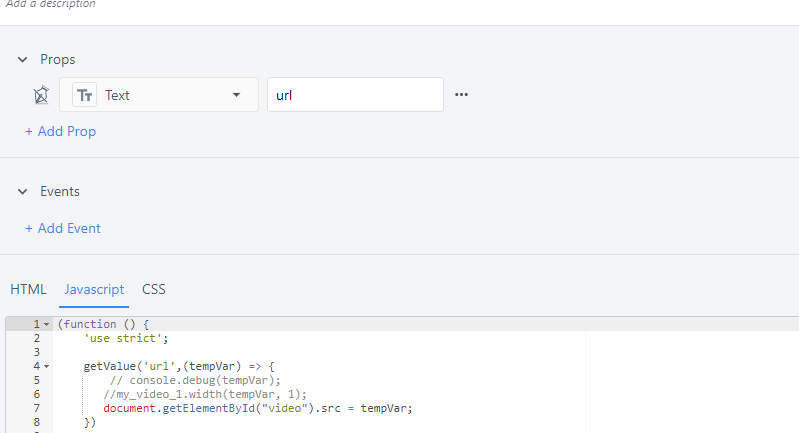The height and width of the screenshot is (433, 799).
Task: Fold the getValue block at line 4
Action: click(x=46, y=367)
